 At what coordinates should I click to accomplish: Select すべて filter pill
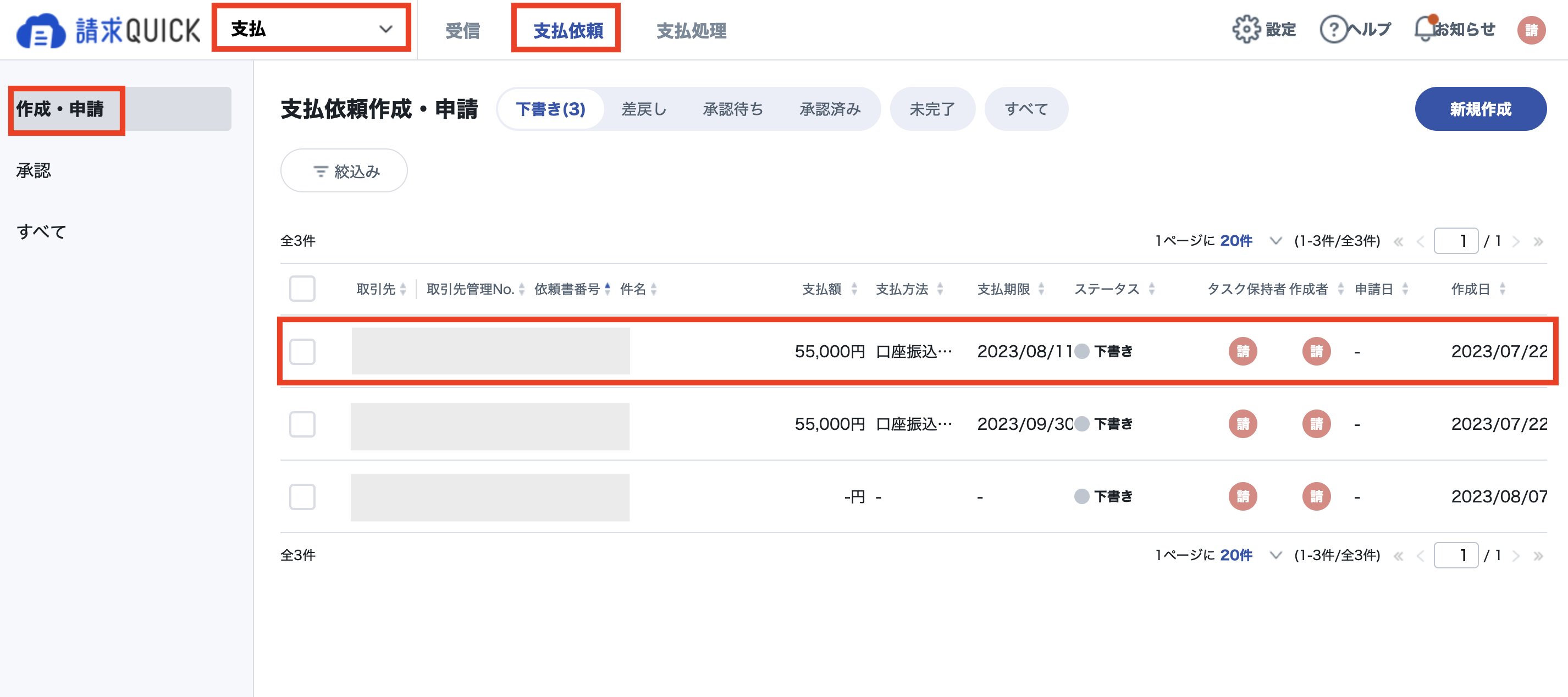click(x=1026, y=109)
